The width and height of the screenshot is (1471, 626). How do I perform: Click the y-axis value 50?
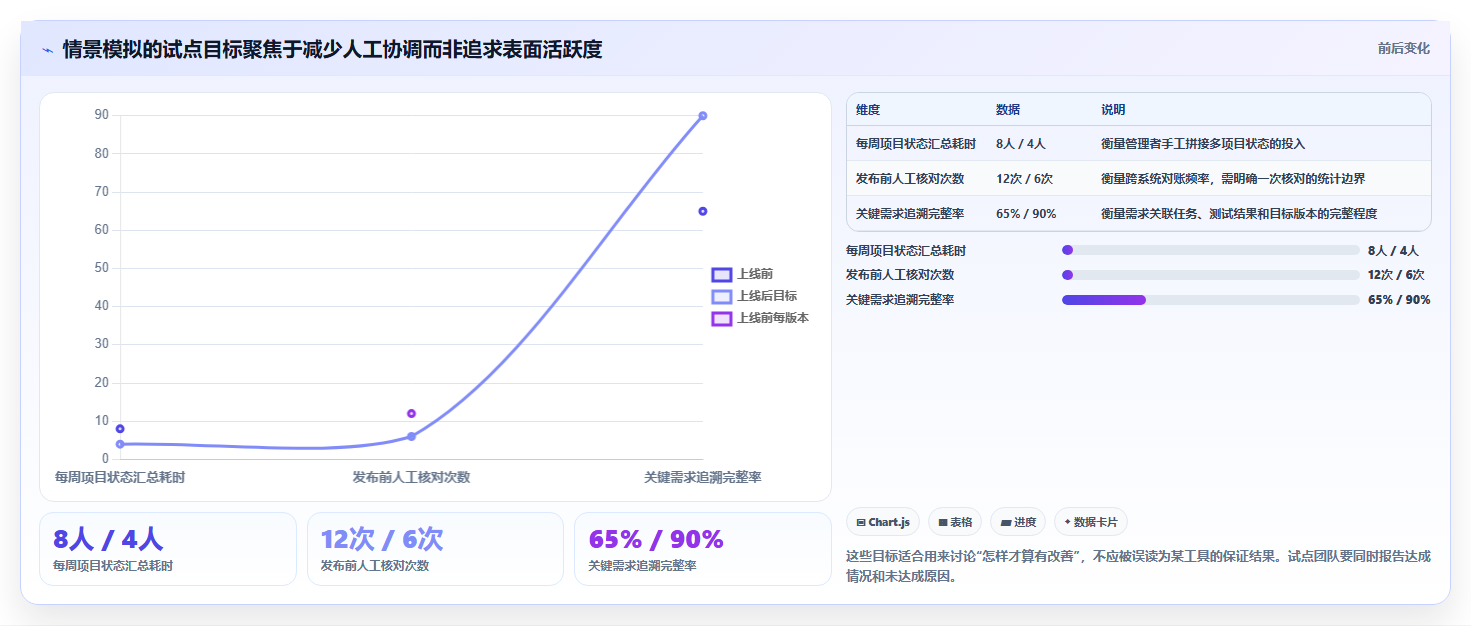click(101, 268)
